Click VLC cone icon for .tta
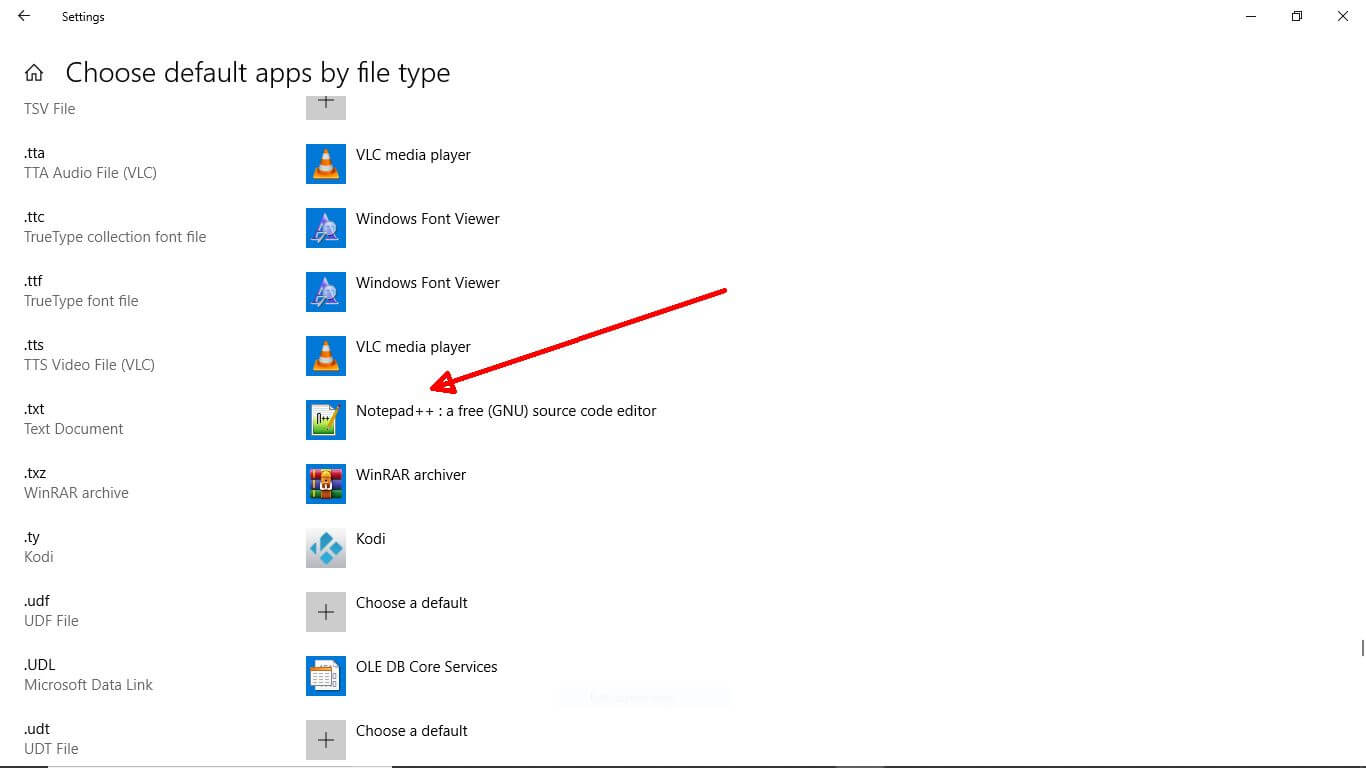This screenshot has height=768, width=1366. [326, 164]
